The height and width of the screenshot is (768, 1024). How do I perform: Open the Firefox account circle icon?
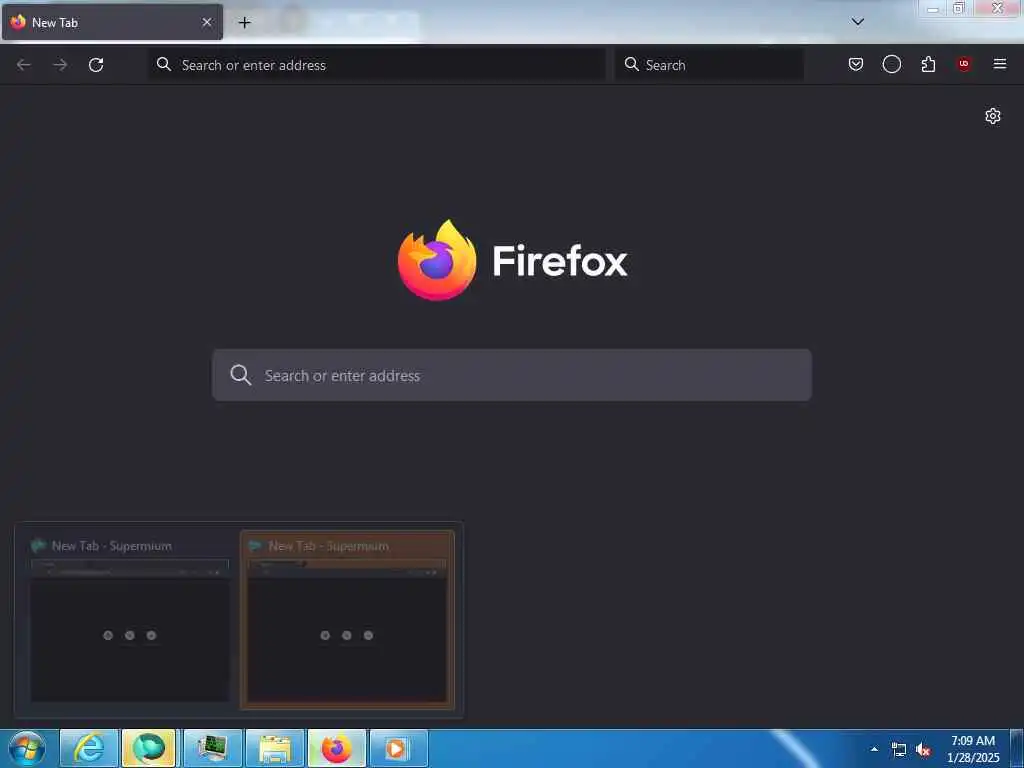[891, 64]
